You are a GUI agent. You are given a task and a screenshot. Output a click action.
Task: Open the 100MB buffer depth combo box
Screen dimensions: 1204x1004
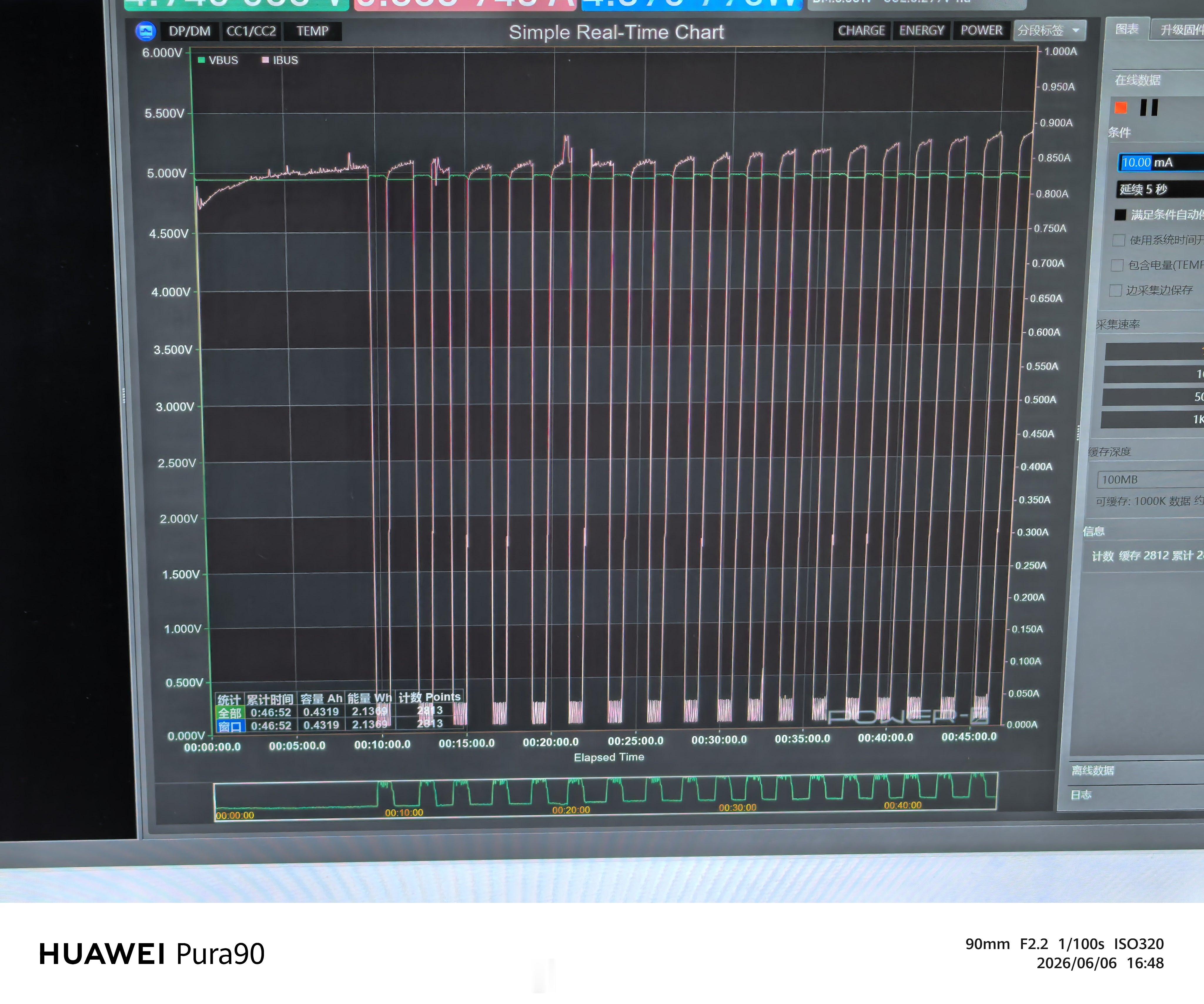point(1150,479)
